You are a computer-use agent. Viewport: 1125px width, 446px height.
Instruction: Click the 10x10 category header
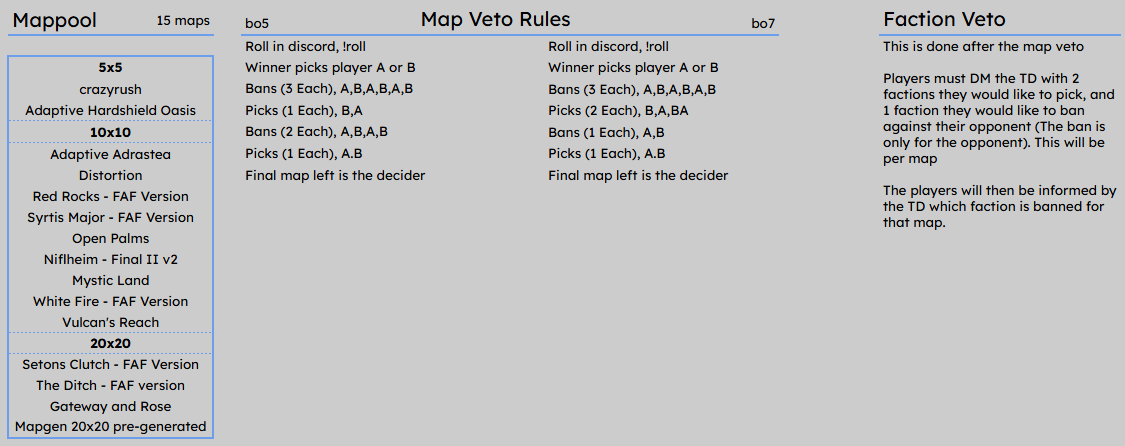pos(110,133)
